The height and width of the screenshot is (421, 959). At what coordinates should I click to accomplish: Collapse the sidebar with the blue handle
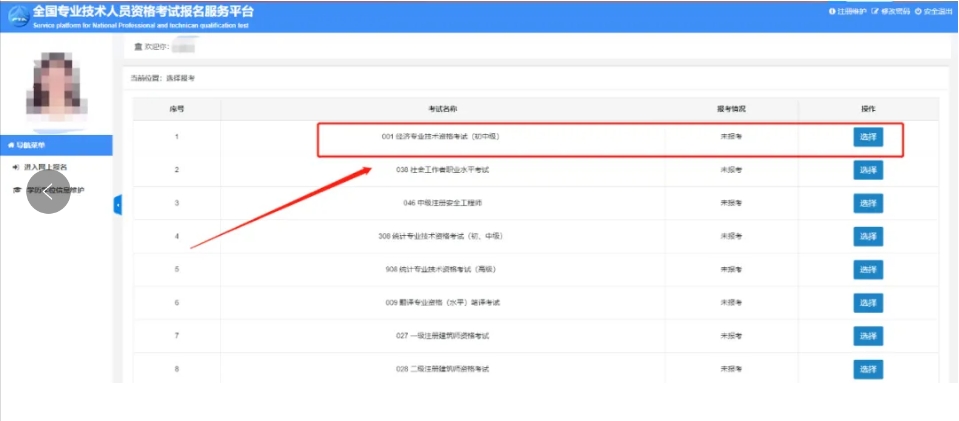pos(117,205)
